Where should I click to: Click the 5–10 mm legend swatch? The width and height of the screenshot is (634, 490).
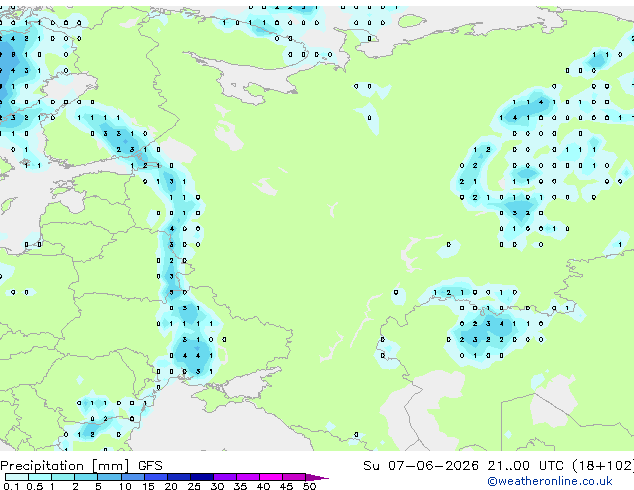[x=109, y=477]
